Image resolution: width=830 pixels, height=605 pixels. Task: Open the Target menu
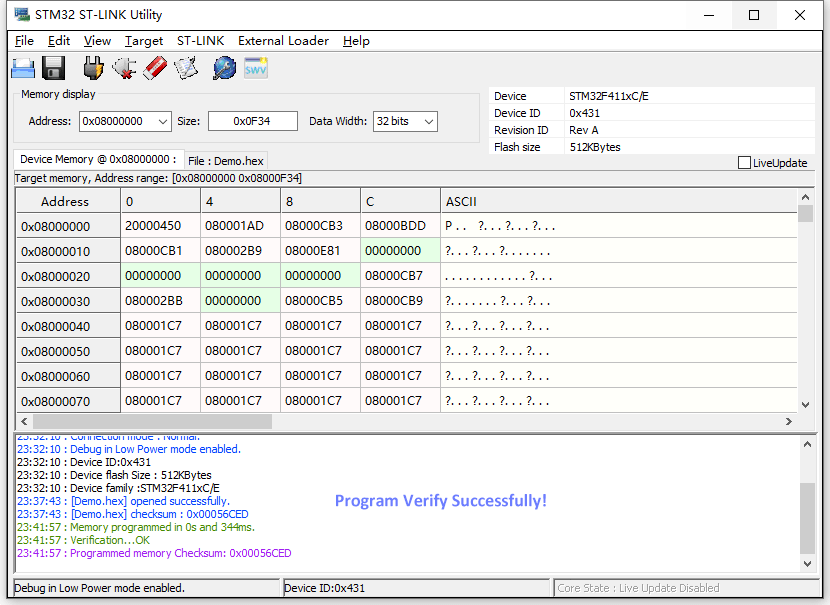[144, 41]
